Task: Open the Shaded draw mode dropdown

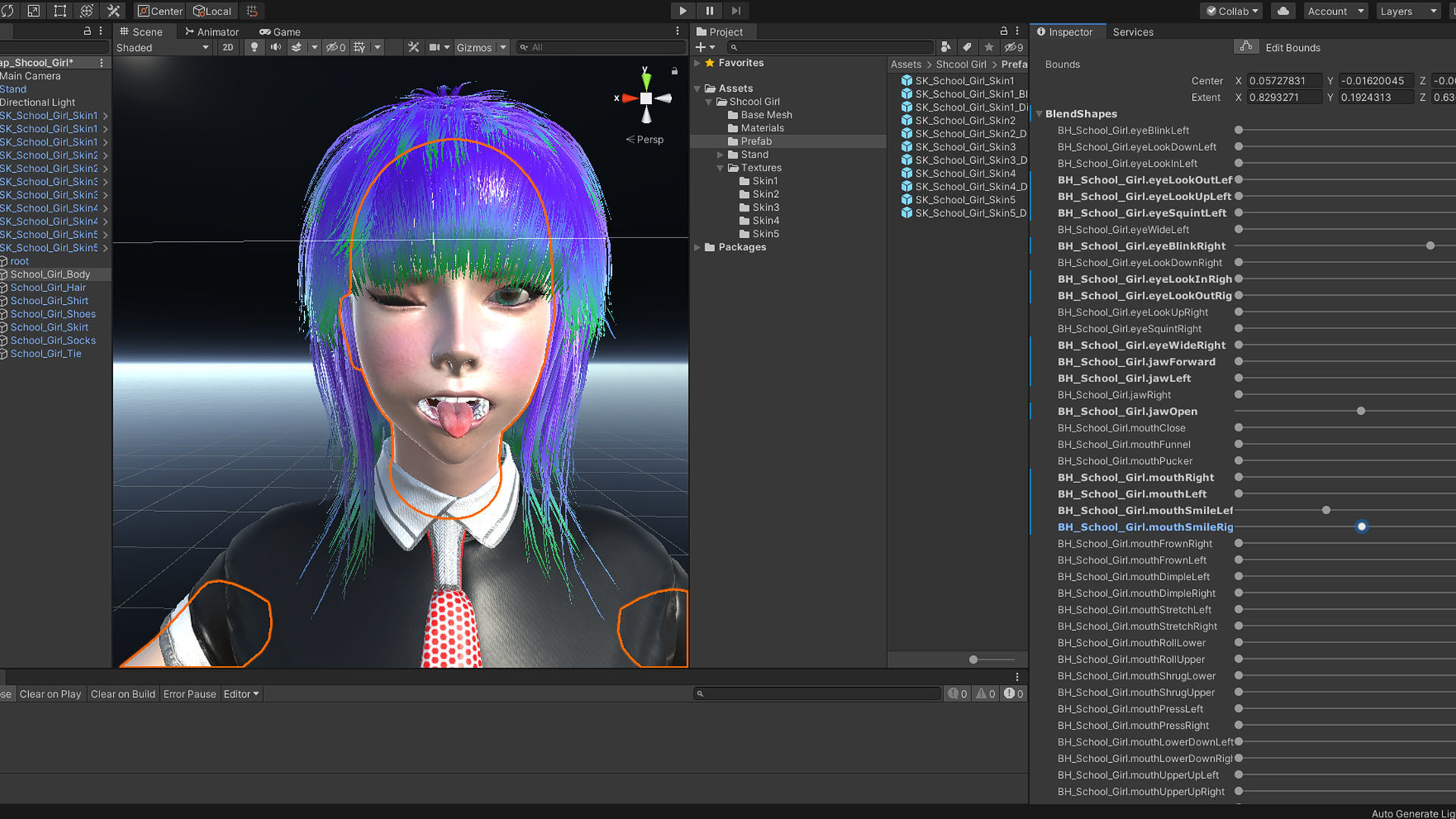Action: pyautogui.click(x=162, y=47)
